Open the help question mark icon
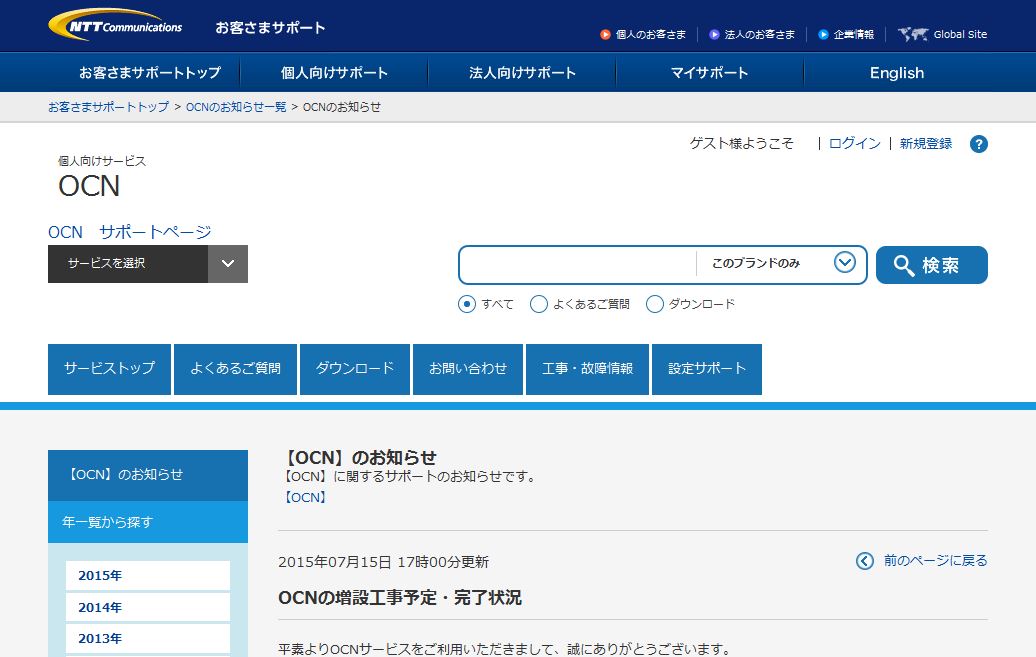 click(x=979, y=144)
